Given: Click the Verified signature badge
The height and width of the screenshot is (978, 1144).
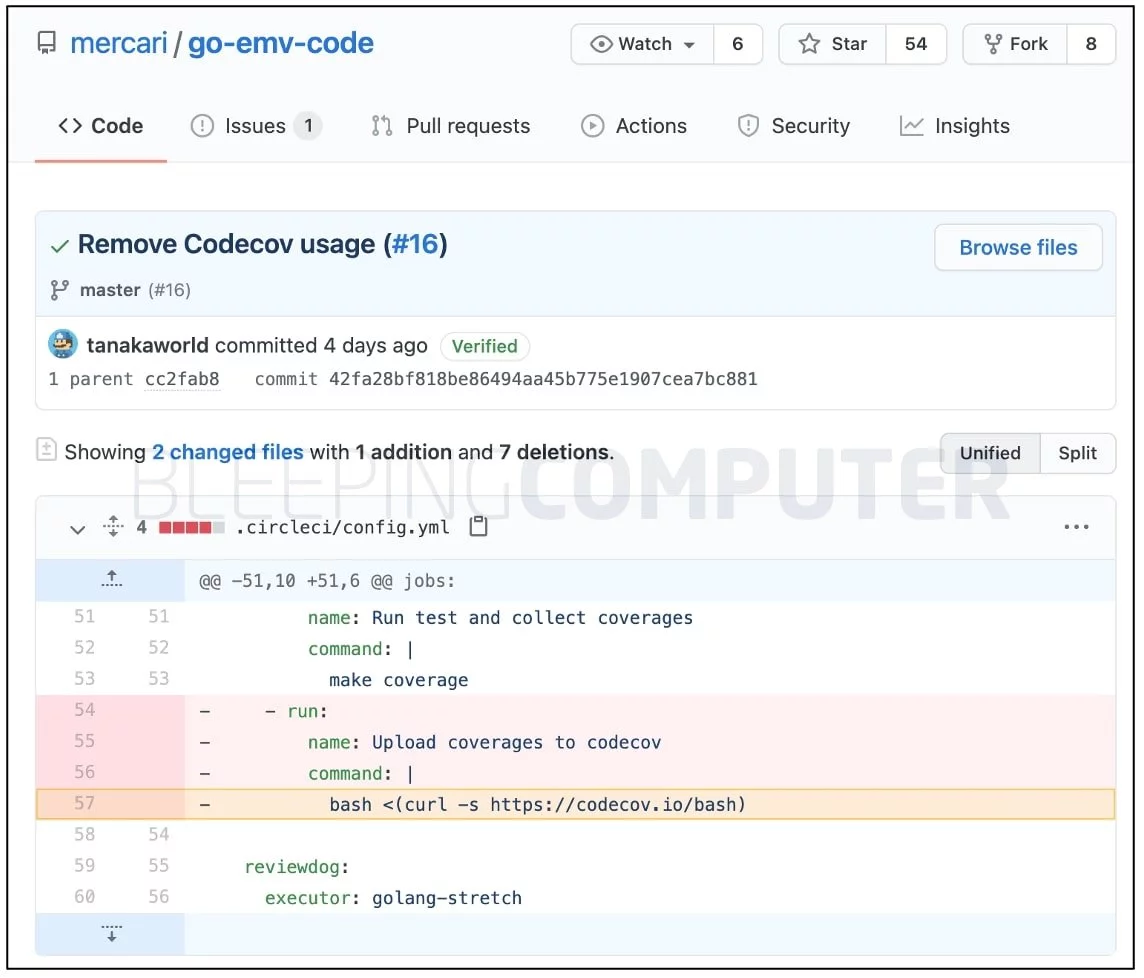Looking at the screenshot, I should tap(484, 346).
